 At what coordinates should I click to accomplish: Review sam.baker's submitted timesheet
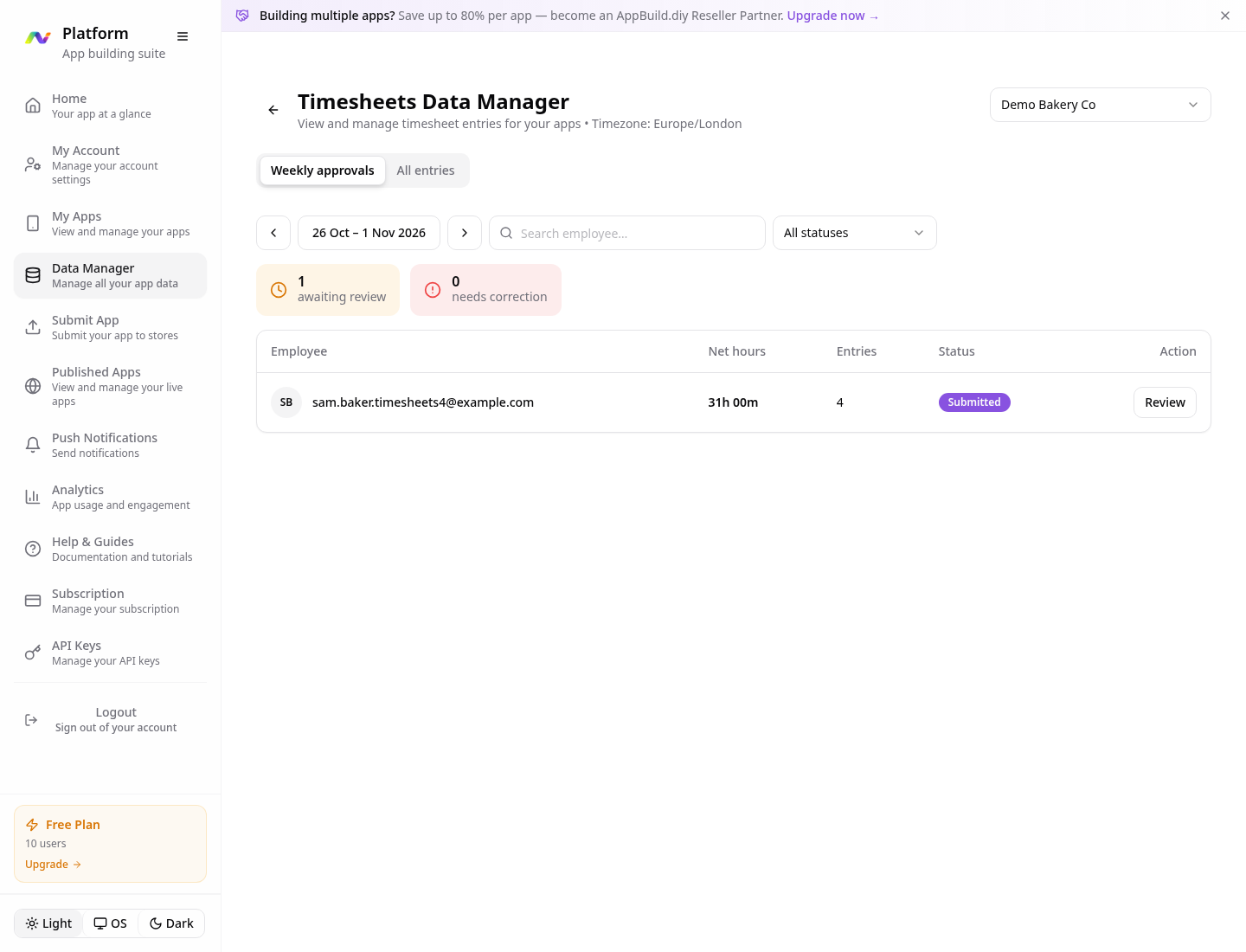click(1165, 402)
